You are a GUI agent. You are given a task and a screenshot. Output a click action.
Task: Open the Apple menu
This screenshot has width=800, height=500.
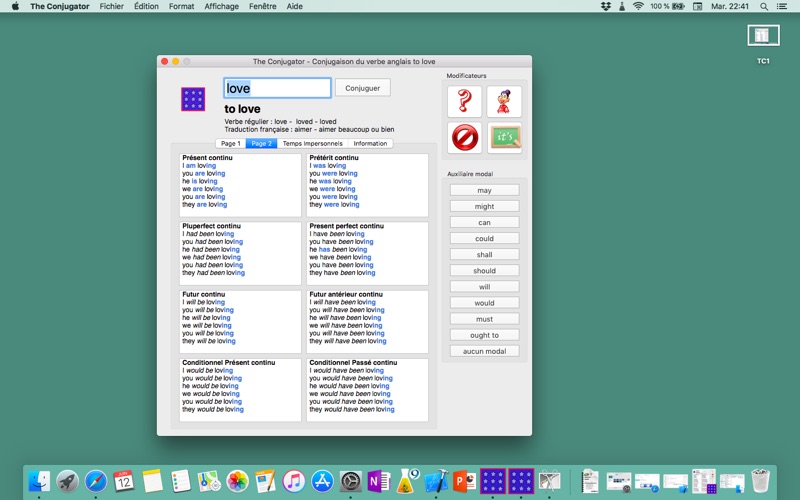click(x=15, y=6)
